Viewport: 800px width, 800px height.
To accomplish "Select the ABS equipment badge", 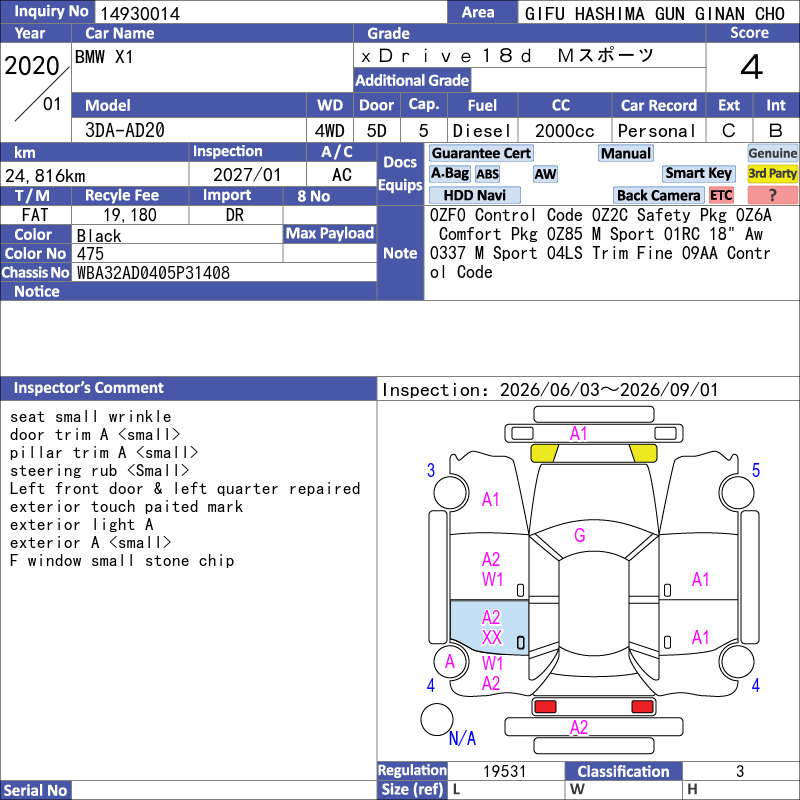I will 487,174.
